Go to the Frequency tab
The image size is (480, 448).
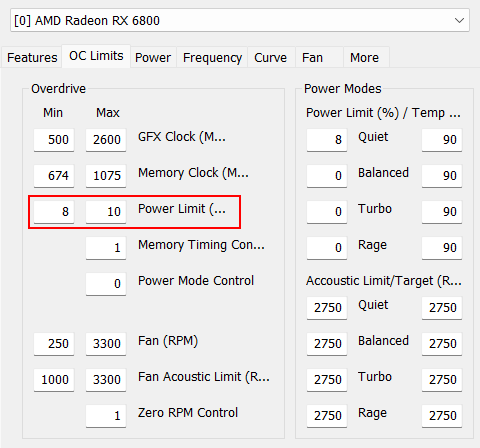click(212, 58)
